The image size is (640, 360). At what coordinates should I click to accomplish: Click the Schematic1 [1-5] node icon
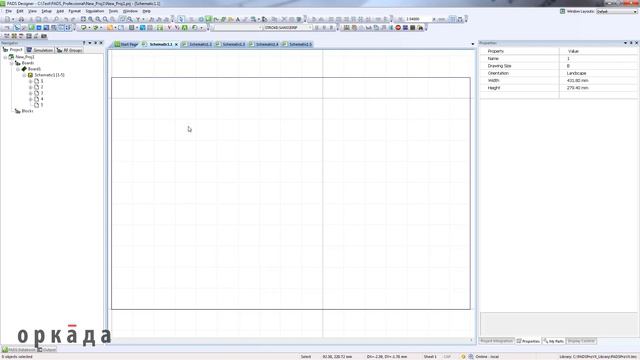click(30, 75)
